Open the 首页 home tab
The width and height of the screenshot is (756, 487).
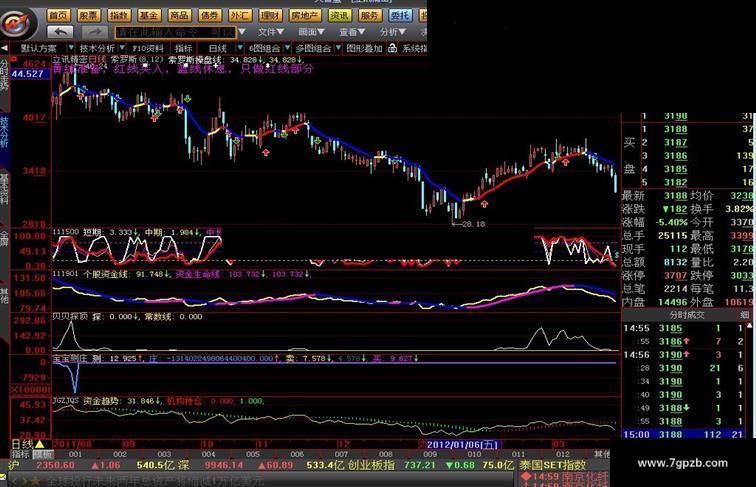click(58, 15)
